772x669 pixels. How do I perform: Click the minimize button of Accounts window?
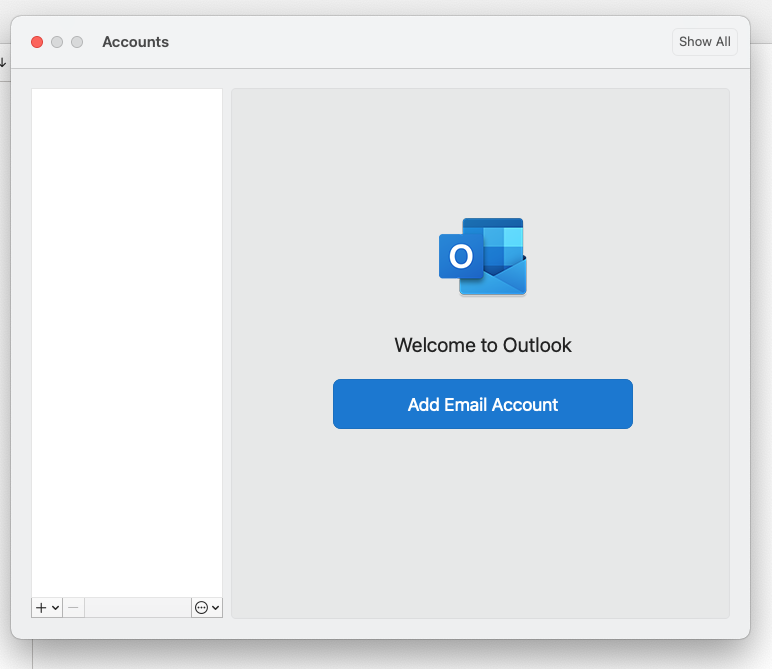[x=57, y=42]
